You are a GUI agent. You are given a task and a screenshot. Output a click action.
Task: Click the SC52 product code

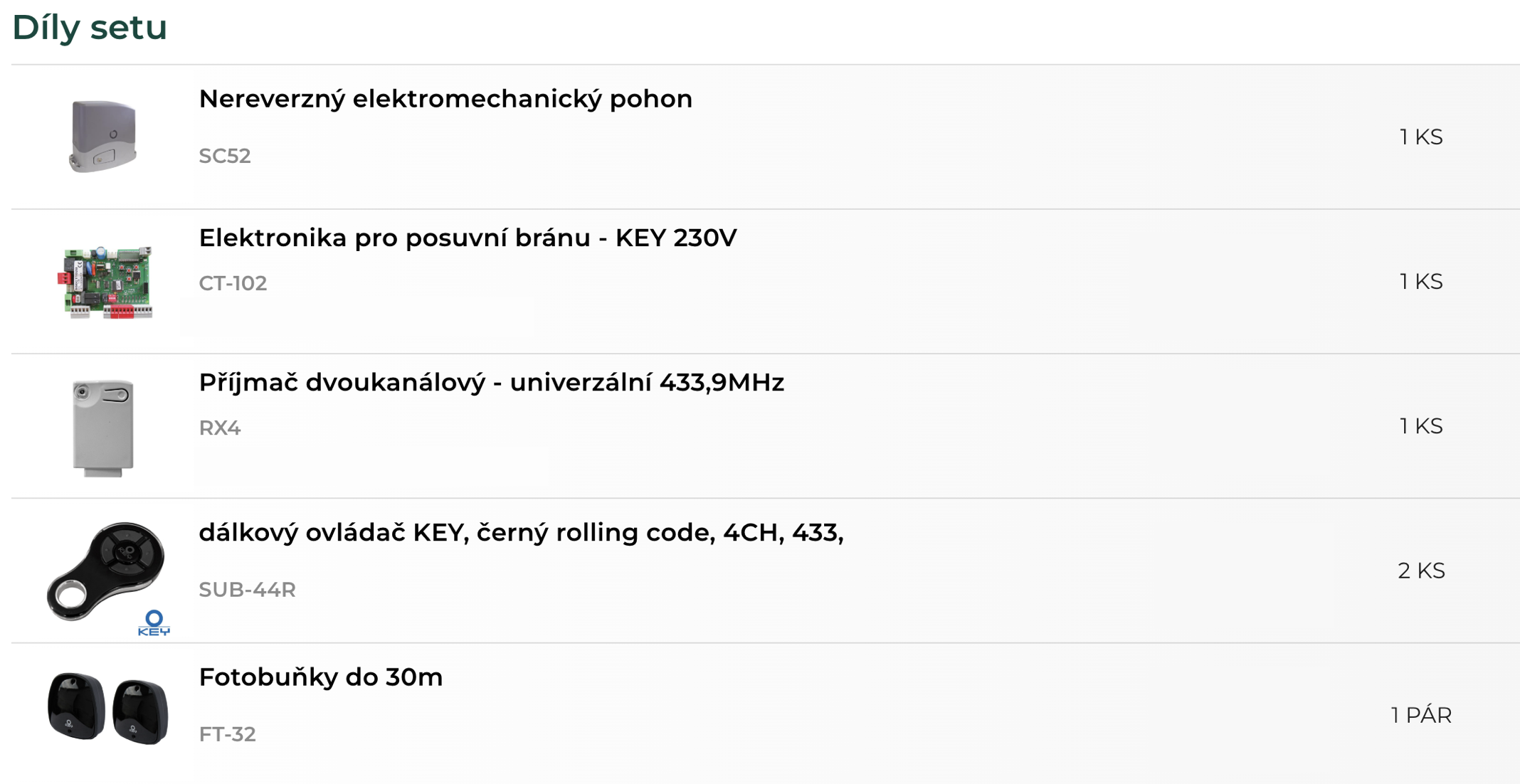pos(225,156)
